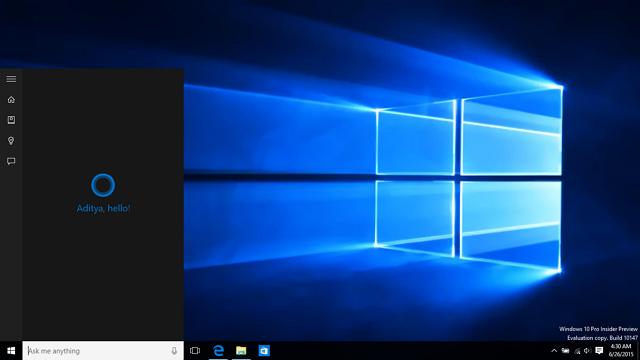Screen dimensions: 640x360
Task: Open Task View on the taskbar
Action: click(195, 351)
